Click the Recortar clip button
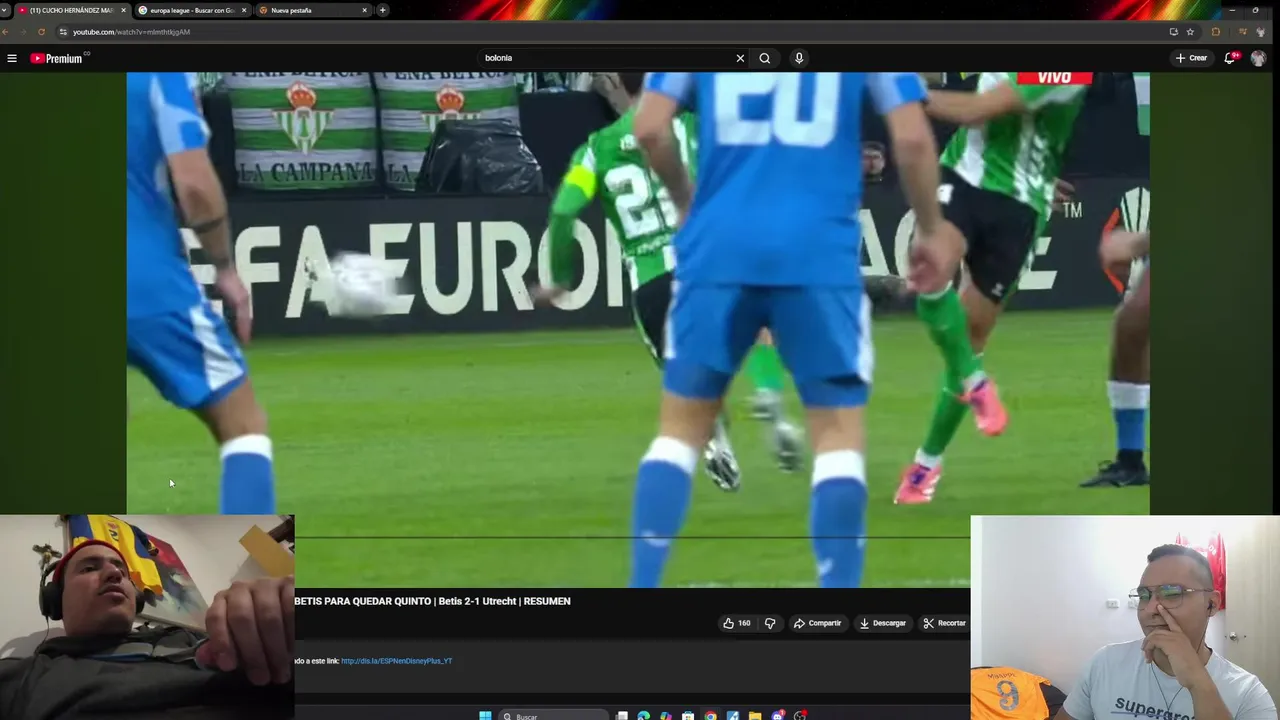Viewport: 1280px width, 720px height. (944, 623)
